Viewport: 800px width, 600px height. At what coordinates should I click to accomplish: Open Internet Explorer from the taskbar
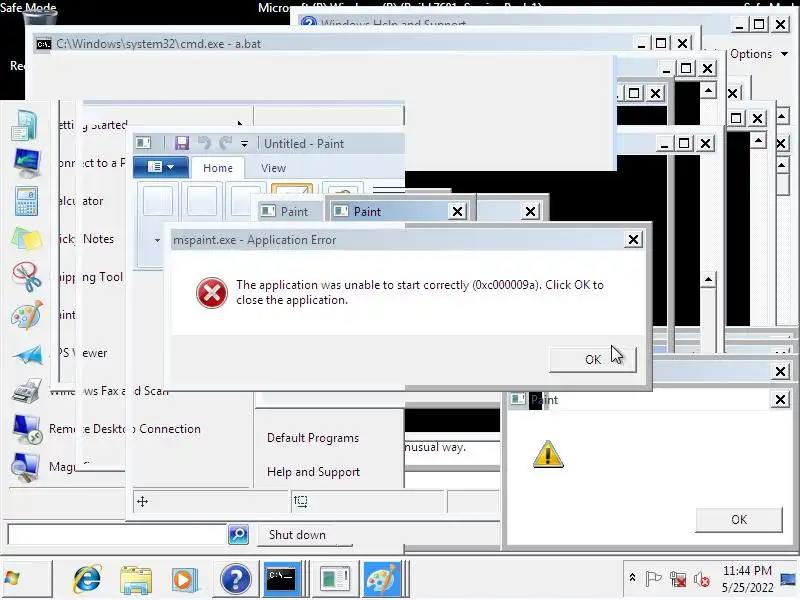point(87,579)
